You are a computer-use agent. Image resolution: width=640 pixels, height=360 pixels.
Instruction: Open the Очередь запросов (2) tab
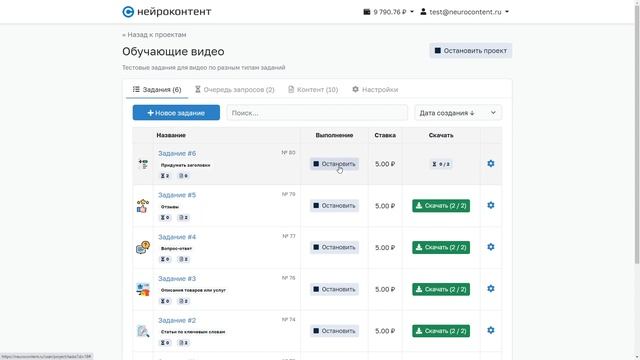pyautogui.click(x=235, y=89)
